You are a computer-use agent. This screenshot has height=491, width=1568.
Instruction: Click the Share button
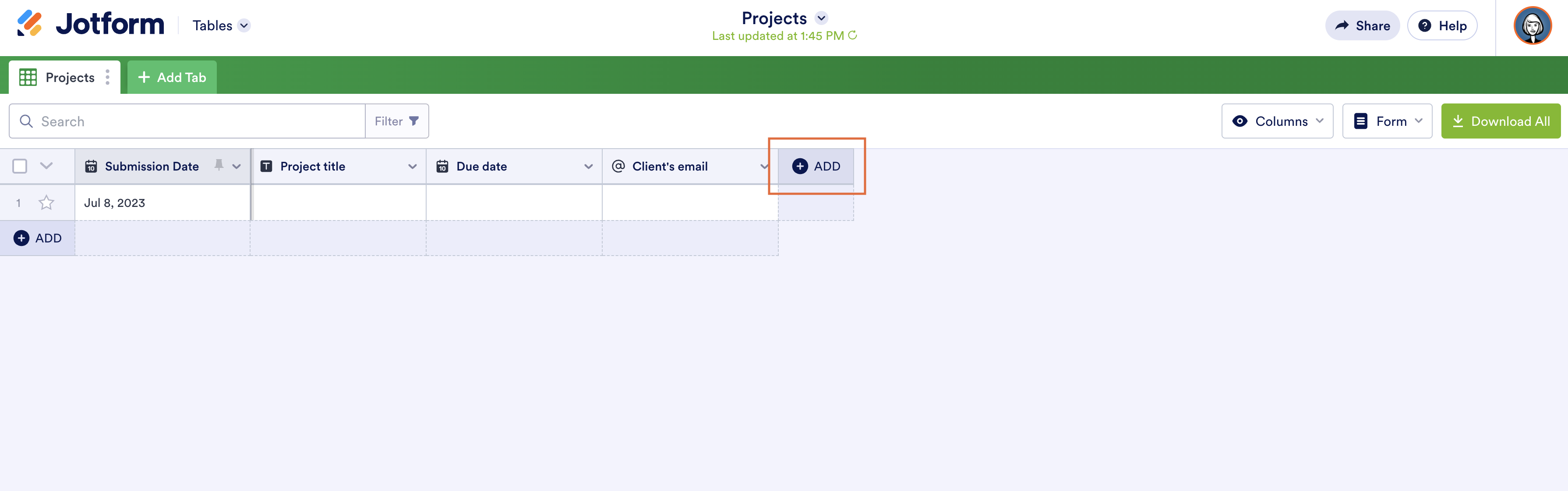1362,25
